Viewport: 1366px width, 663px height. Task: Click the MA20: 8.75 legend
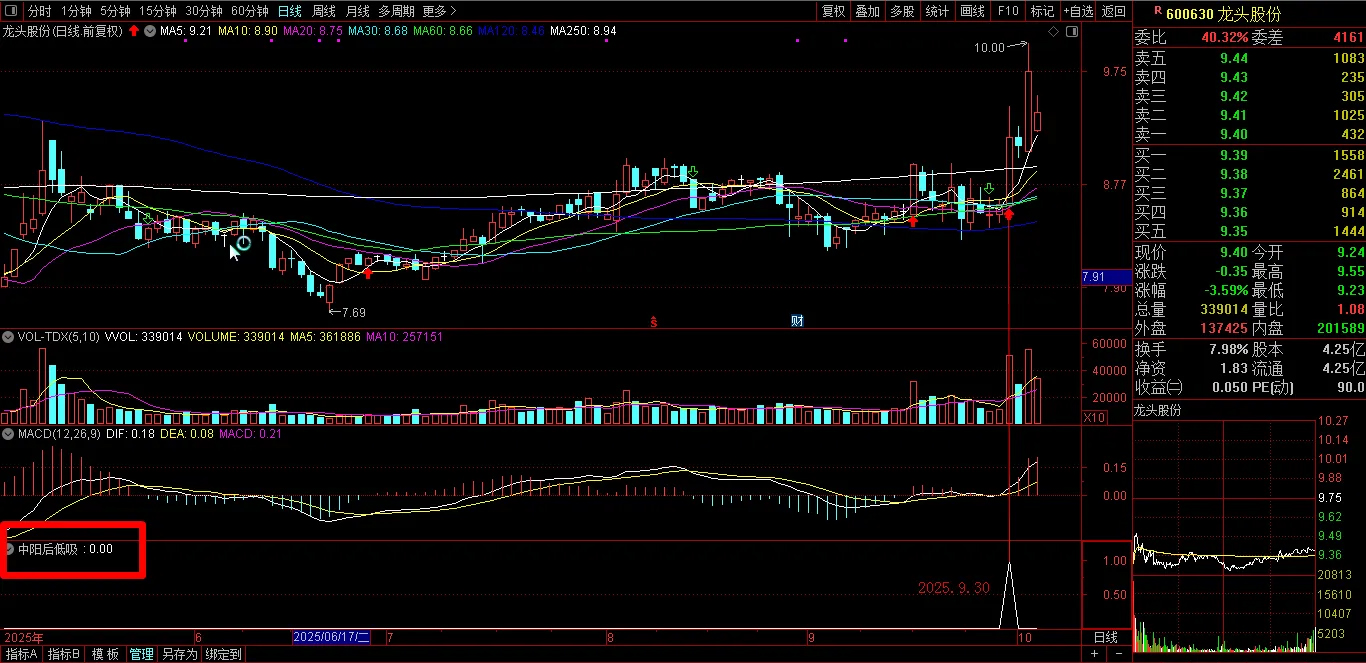[313, 32]
